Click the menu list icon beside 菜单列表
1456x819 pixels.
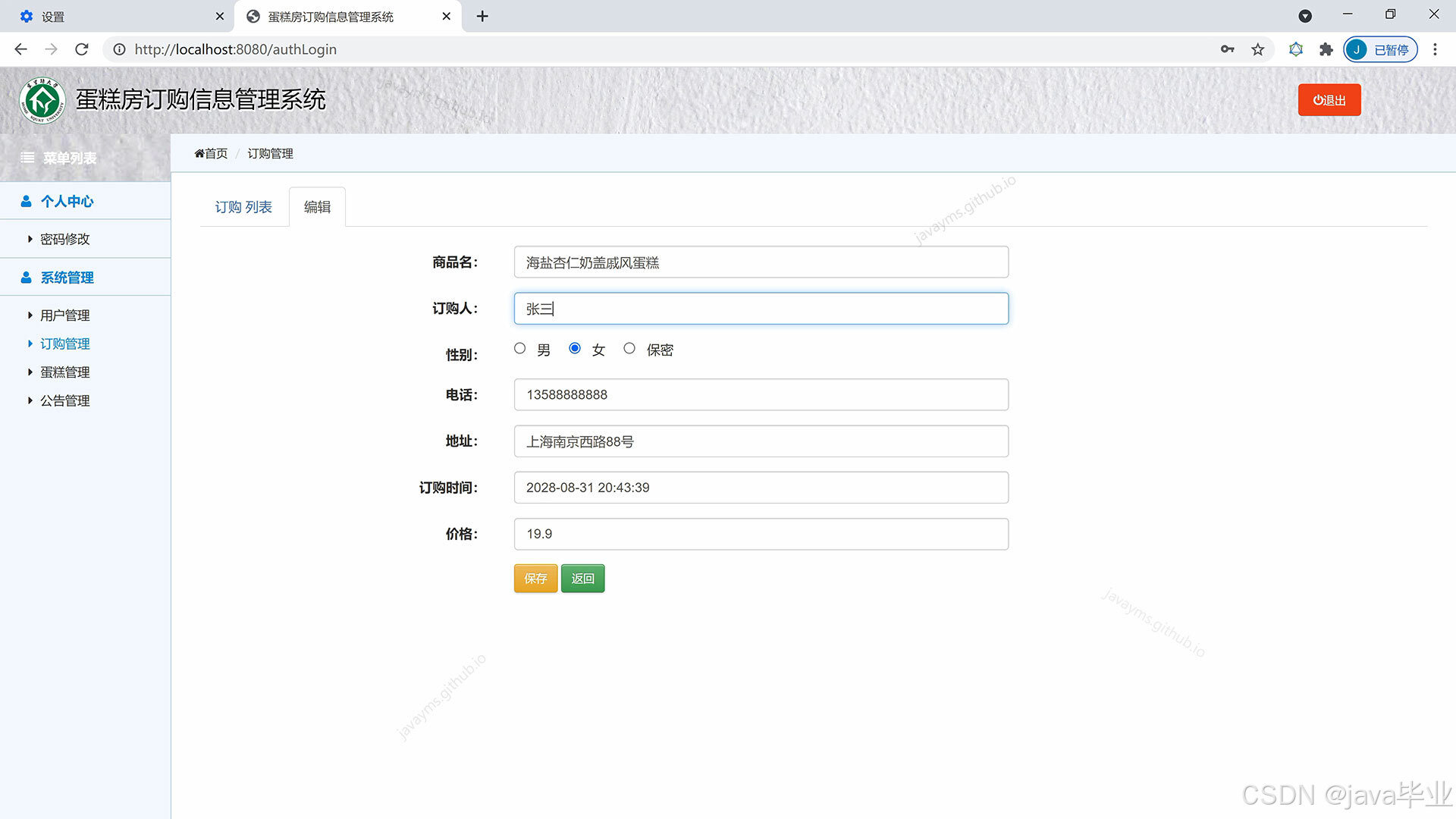[x=27, y=158]
